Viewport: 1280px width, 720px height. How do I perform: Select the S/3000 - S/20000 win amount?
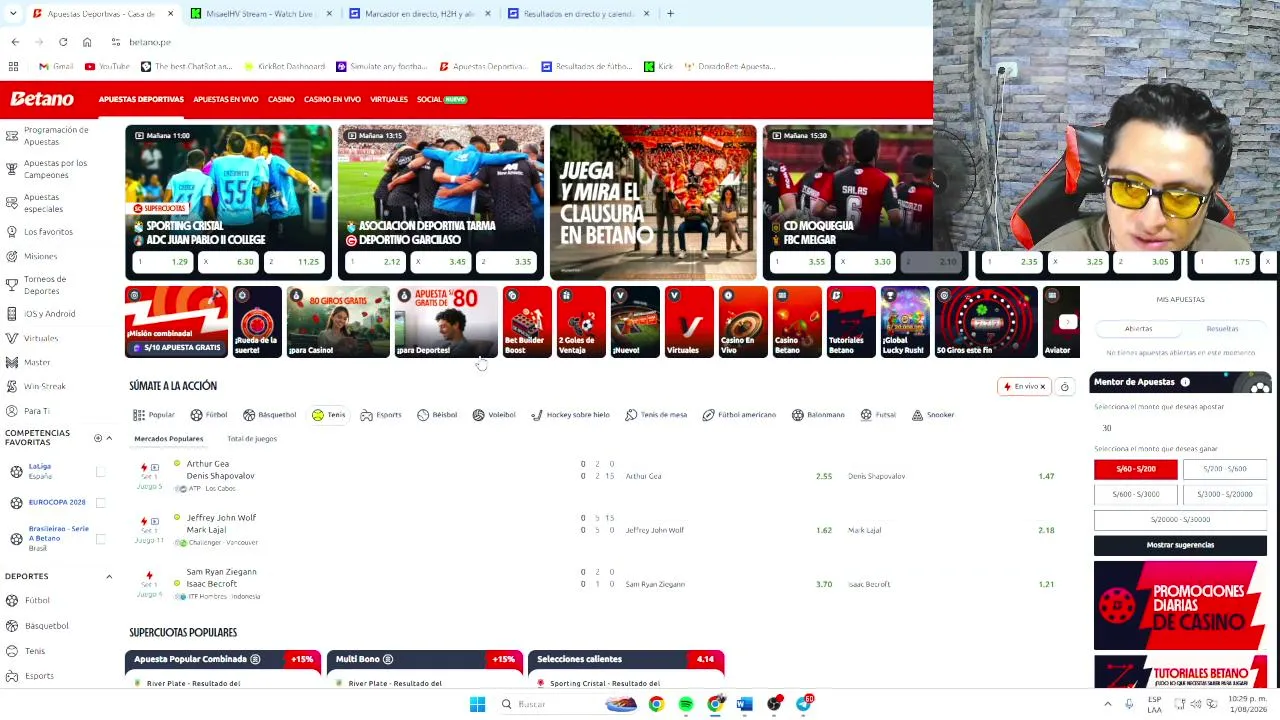1225,494
